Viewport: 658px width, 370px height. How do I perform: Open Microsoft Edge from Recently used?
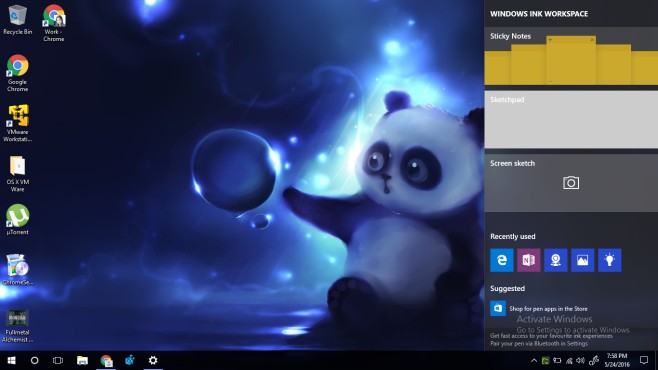(x=502, y=260)
